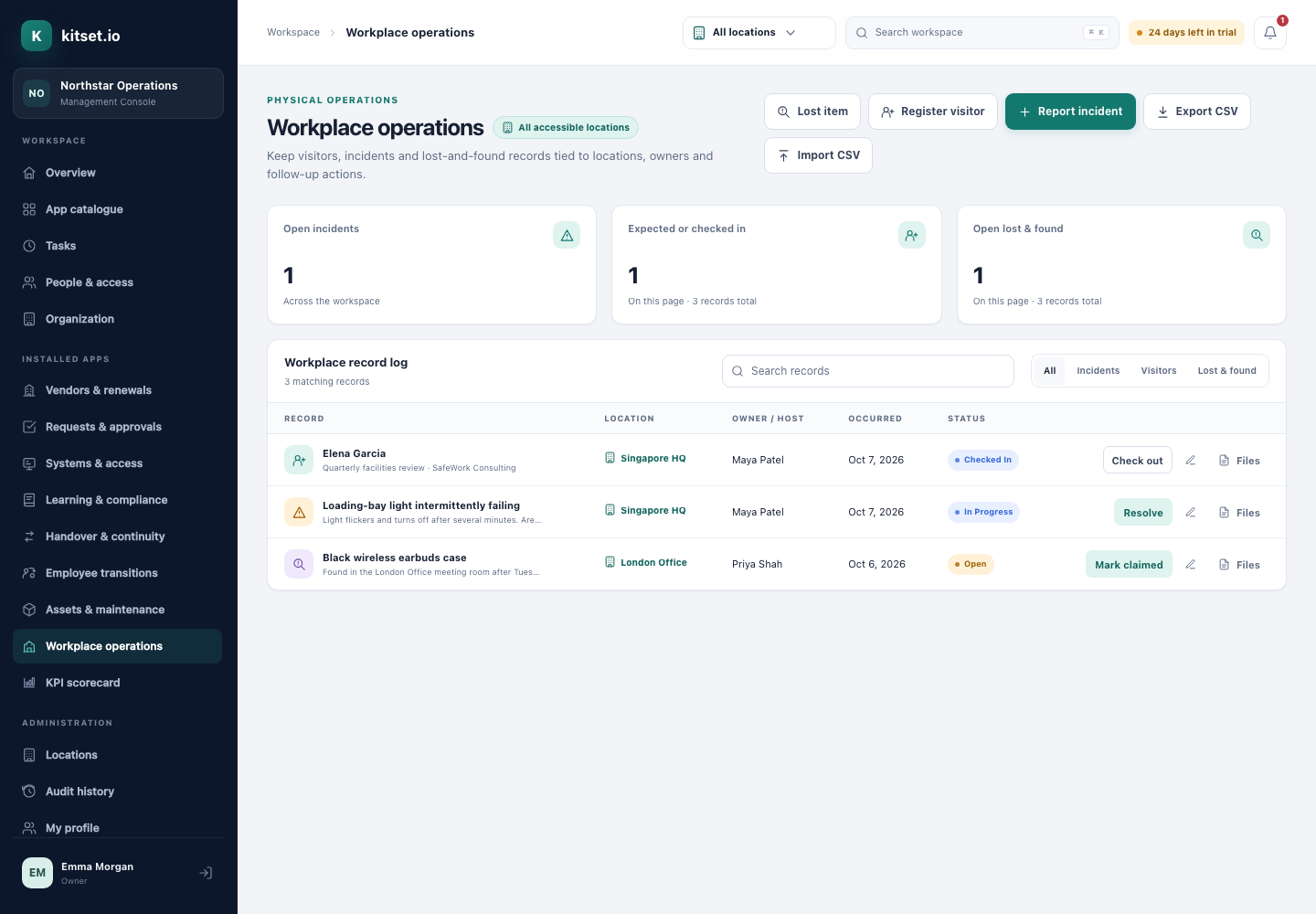The width and height of the screenshot is (1316, 914).
Task: Edit the Loading-bay light record pencil icon
Action: click(x=1191, y=513)
